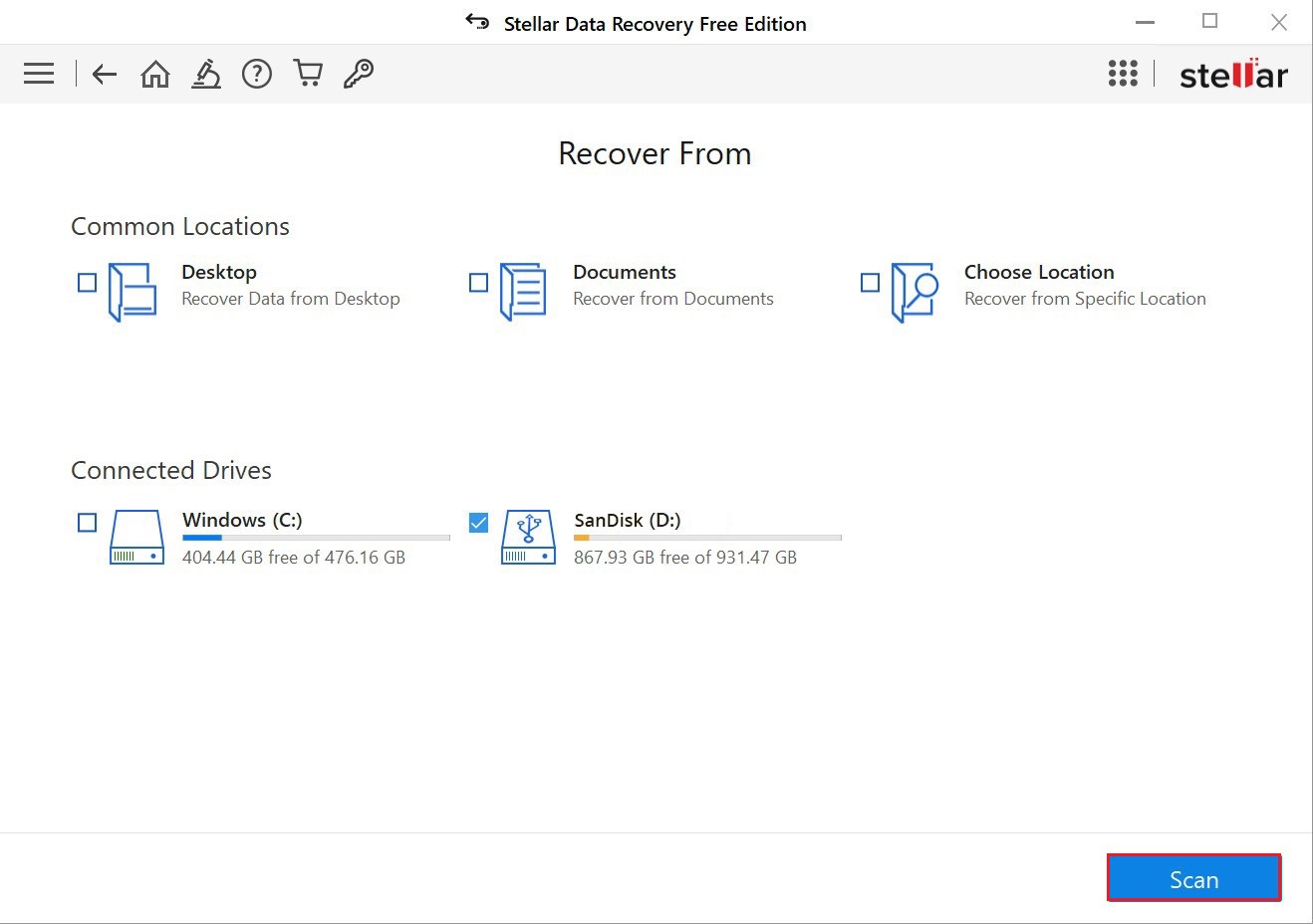Open the microscope scan tools icon
This screenshot has width=1313, height=924.
point(206,74)
